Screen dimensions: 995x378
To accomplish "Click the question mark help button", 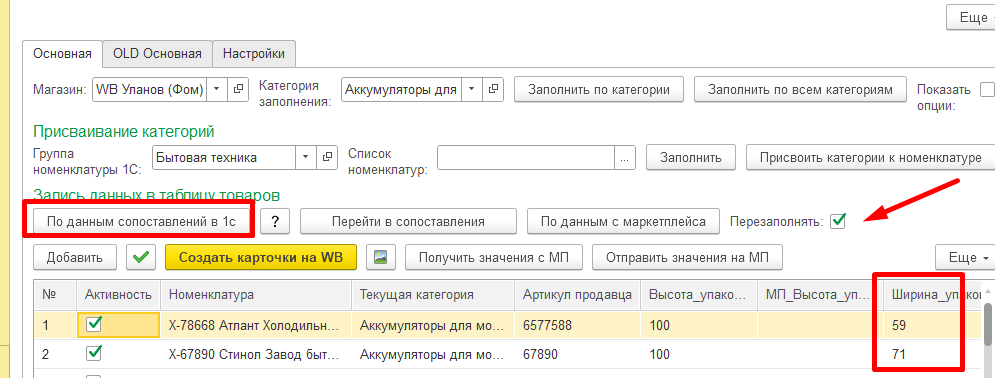I will tap(275, 221).
